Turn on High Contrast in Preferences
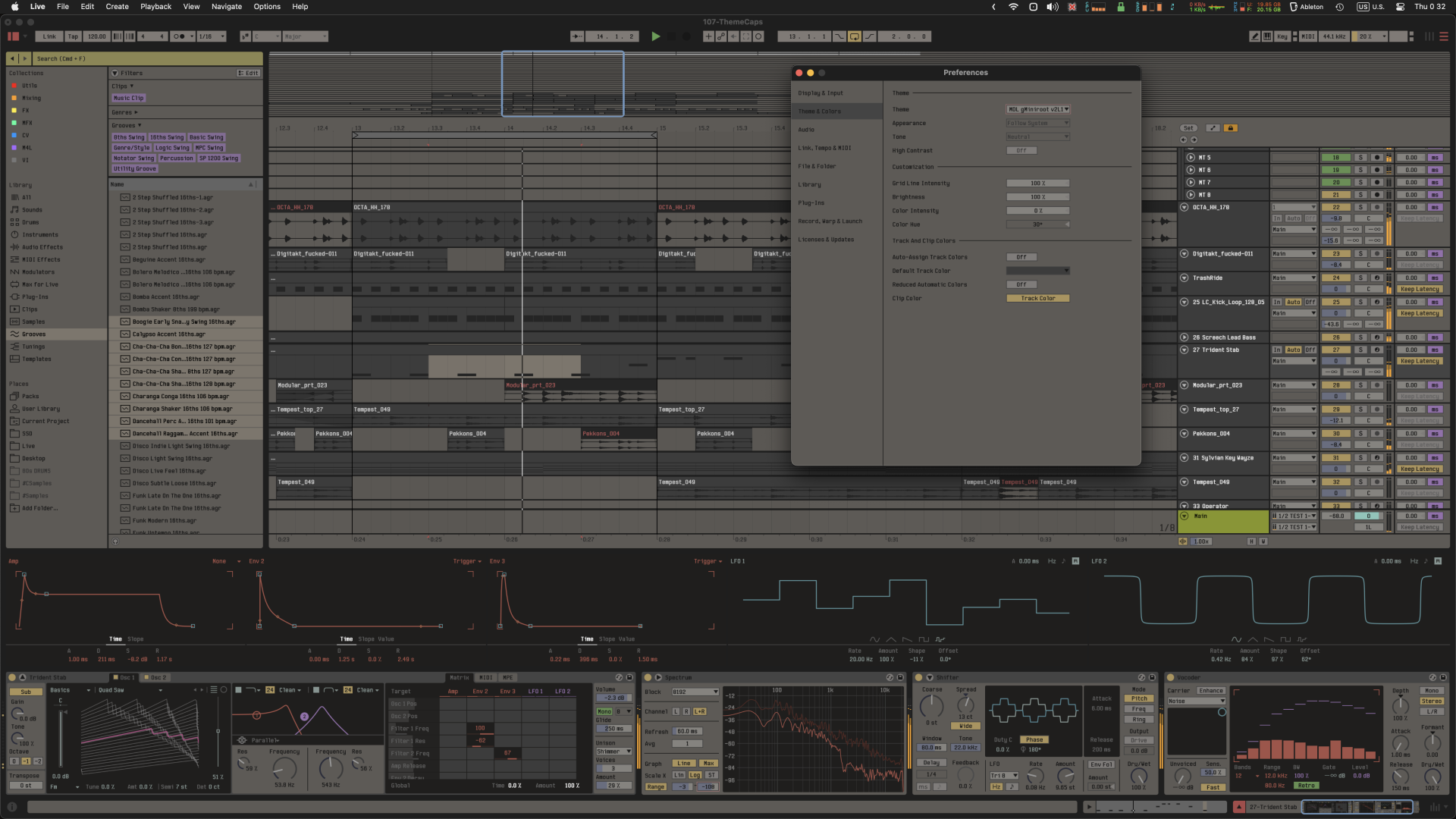 (x=1021, y=150)
